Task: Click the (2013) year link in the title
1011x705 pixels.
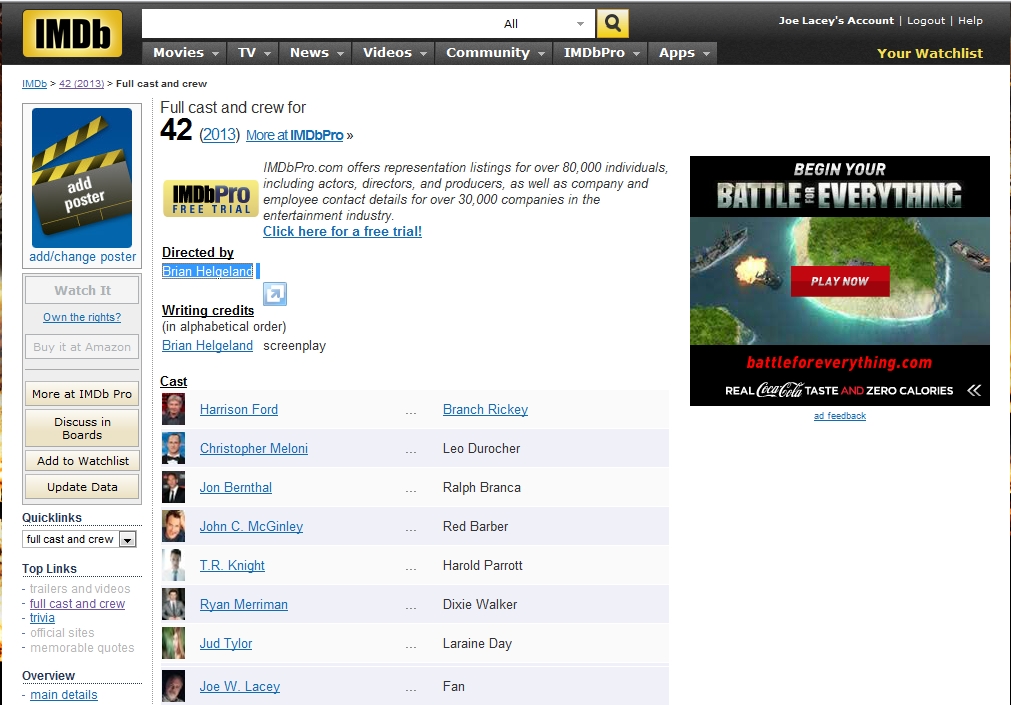Action: coord(219,135)
